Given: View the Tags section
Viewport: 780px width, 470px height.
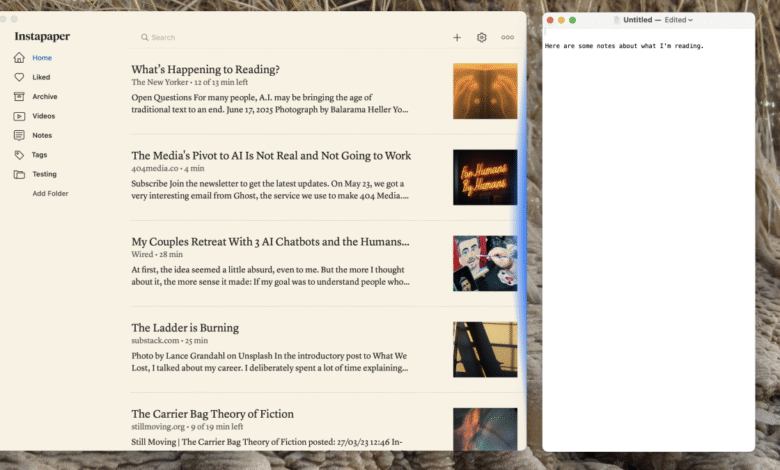Looking at the screenshot, I should [x=39, y=155].
